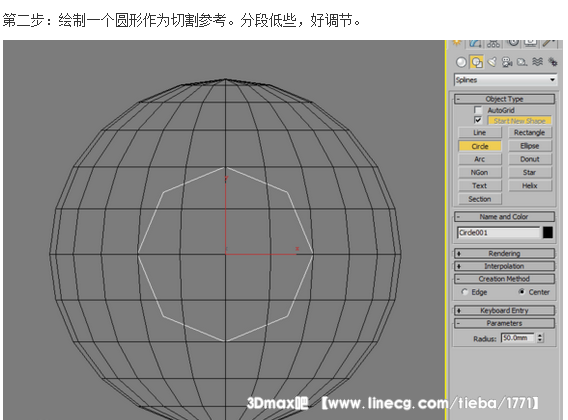Select the Space Warps wave icon
This screenshot has width=568, height=420.
click(x=538, y=62)
